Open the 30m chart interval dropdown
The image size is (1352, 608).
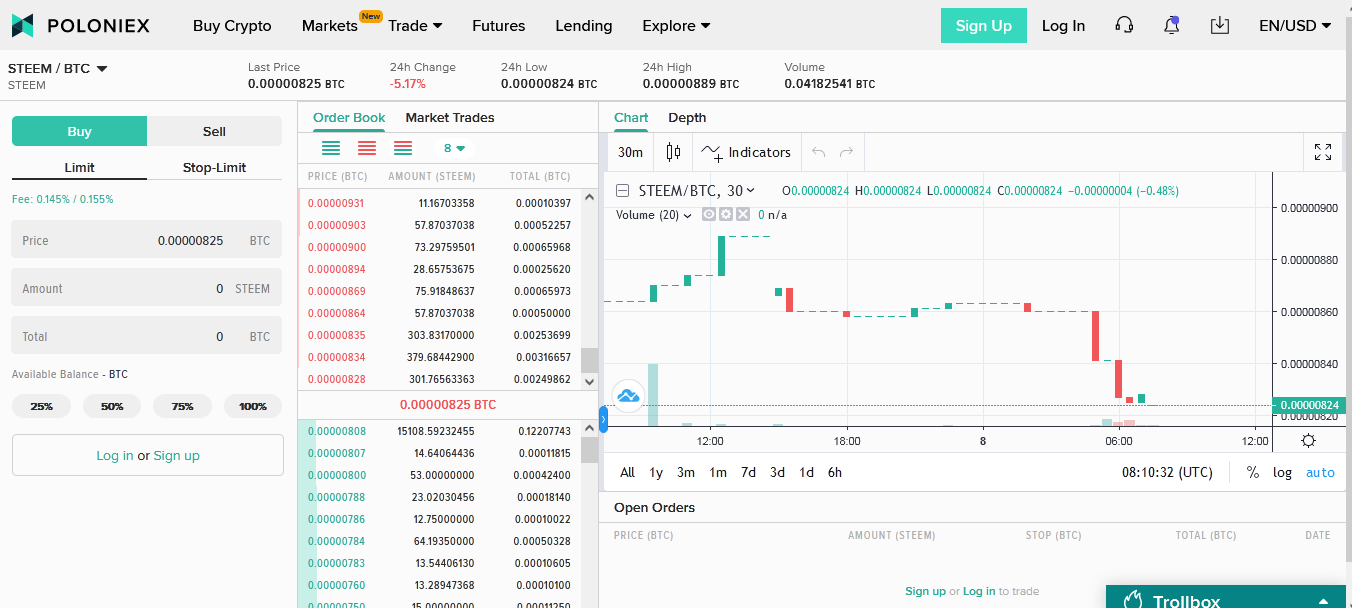[x=630, y=152]
